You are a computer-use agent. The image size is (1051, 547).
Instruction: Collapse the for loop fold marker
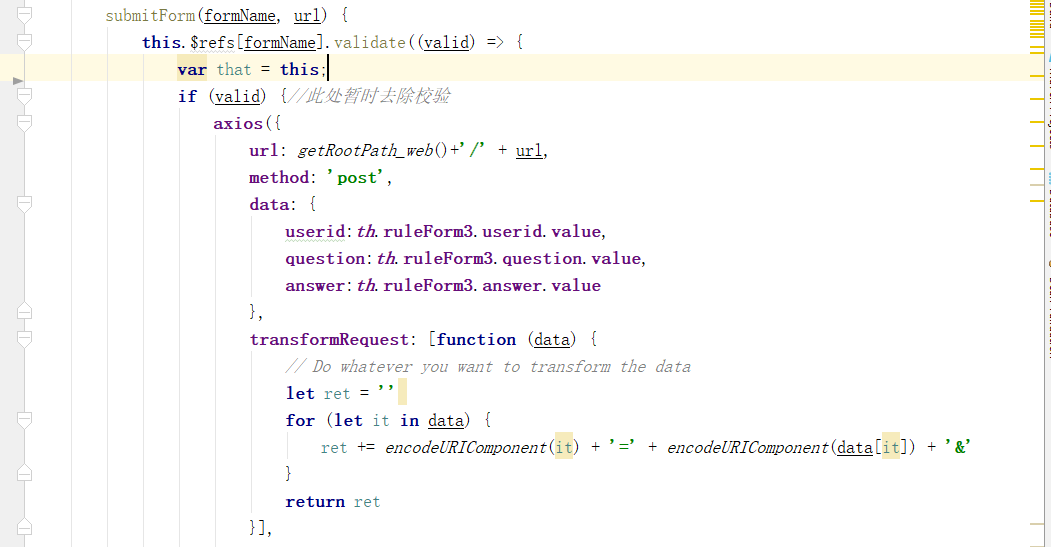coord(25,420)
